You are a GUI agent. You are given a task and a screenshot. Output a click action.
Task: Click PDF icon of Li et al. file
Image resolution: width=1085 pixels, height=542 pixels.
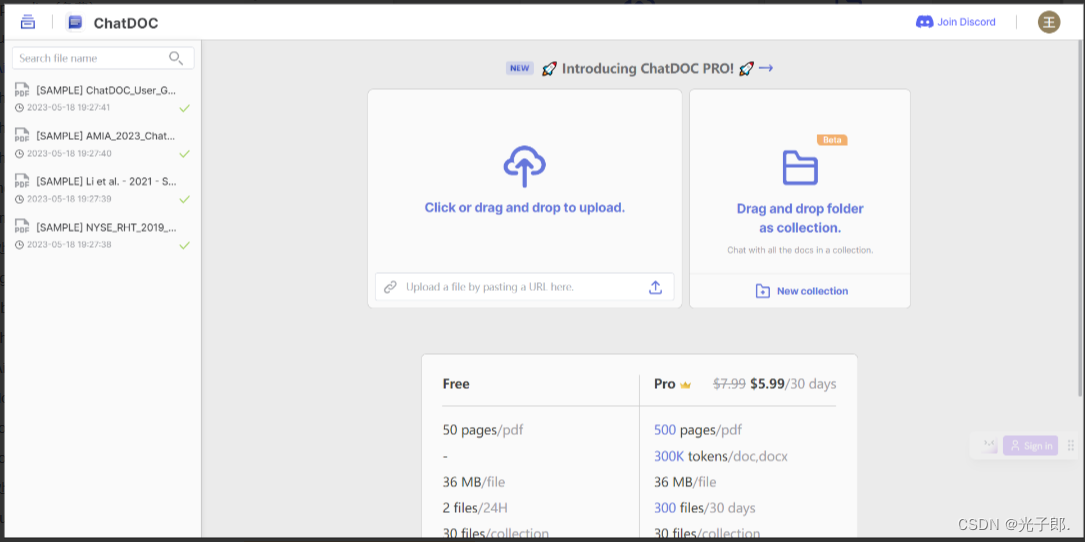point(22,181)
